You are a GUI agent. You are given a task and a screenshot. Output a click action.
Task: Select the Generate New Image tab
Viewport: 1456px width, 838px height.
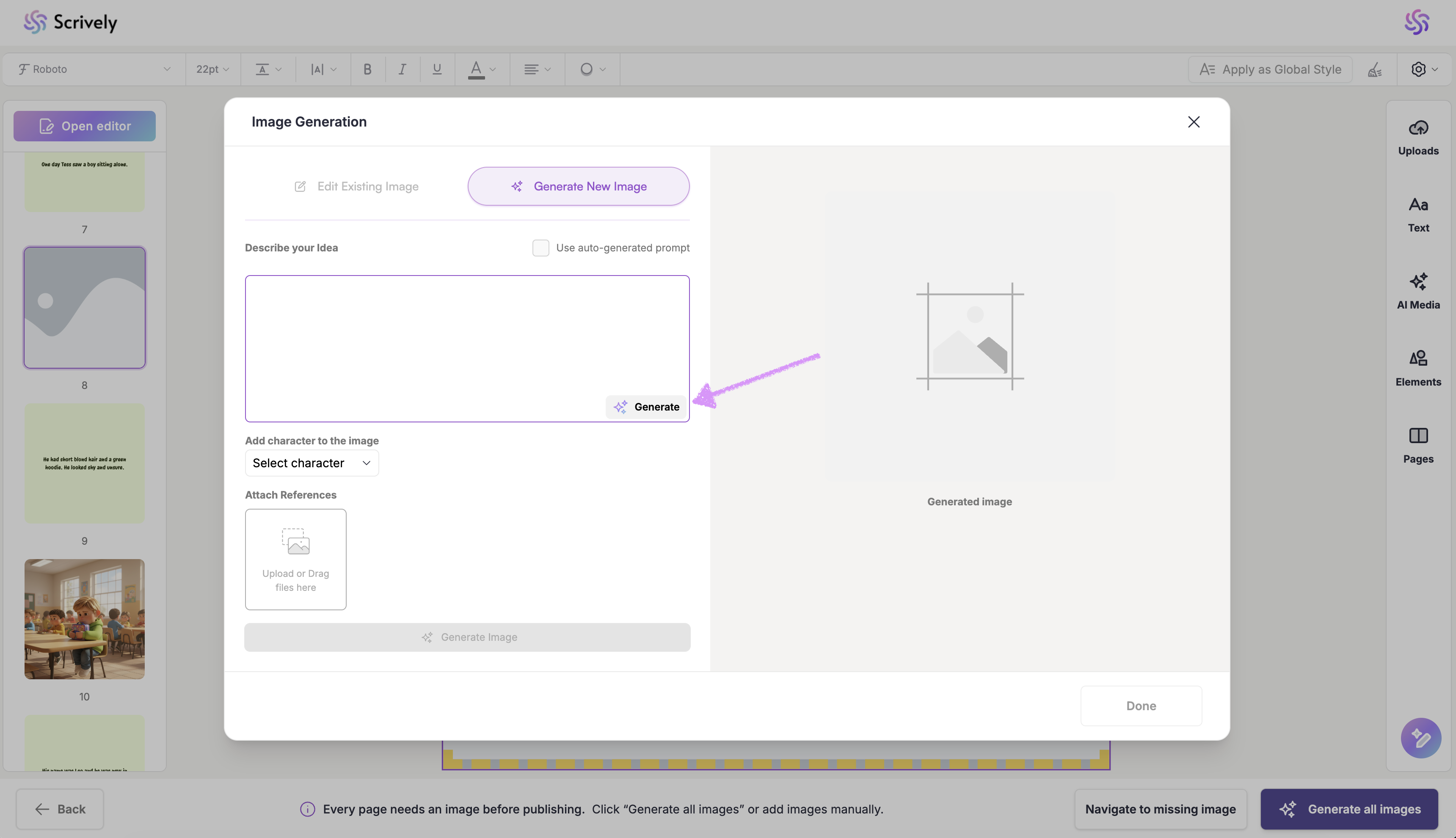coord(578,187)
